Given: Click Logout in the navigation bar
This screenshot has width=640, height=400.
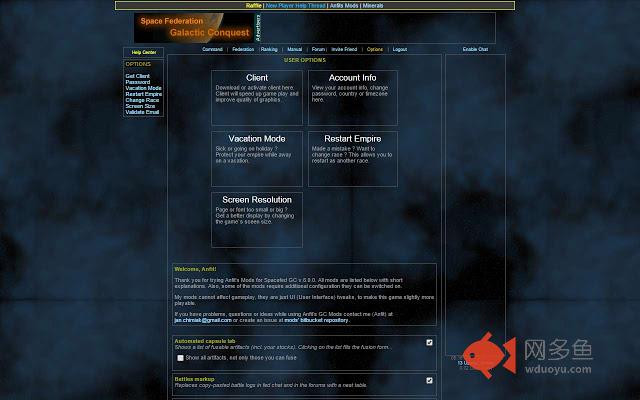Looking at the screenshot, I should pos(400,49).
